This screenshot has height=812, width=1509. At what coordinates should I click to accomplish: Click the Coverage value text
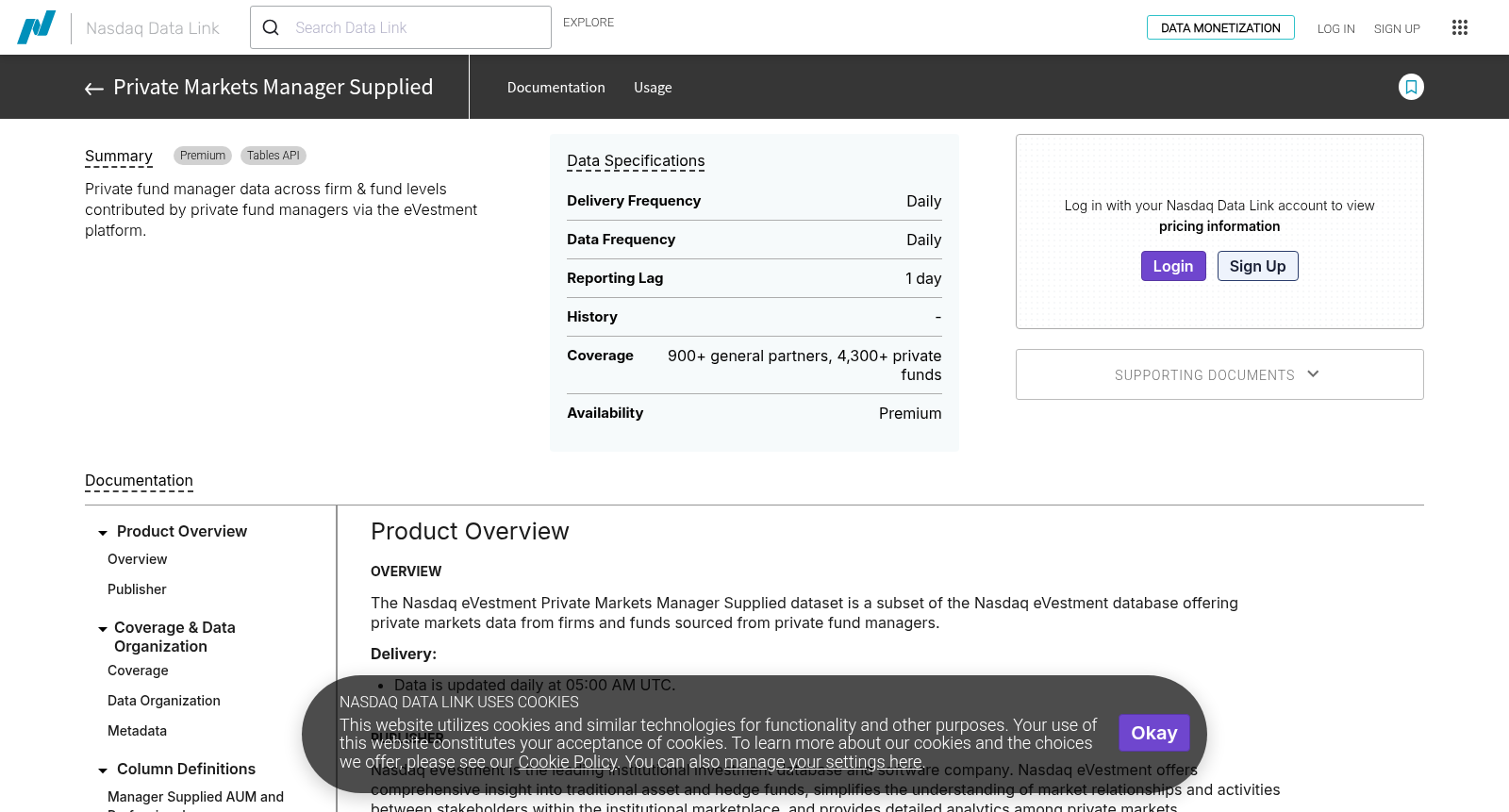tap(804, 365)
